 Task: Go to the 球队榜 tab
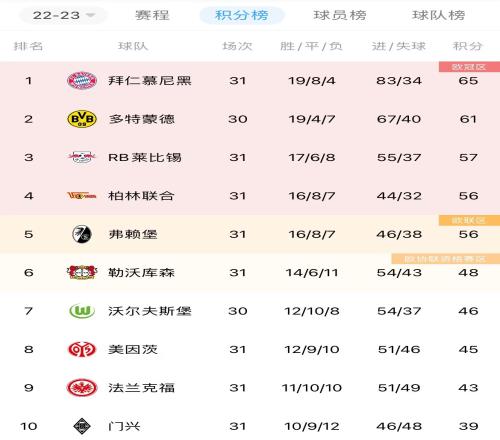pyautogui.click(x=439, y=15)
